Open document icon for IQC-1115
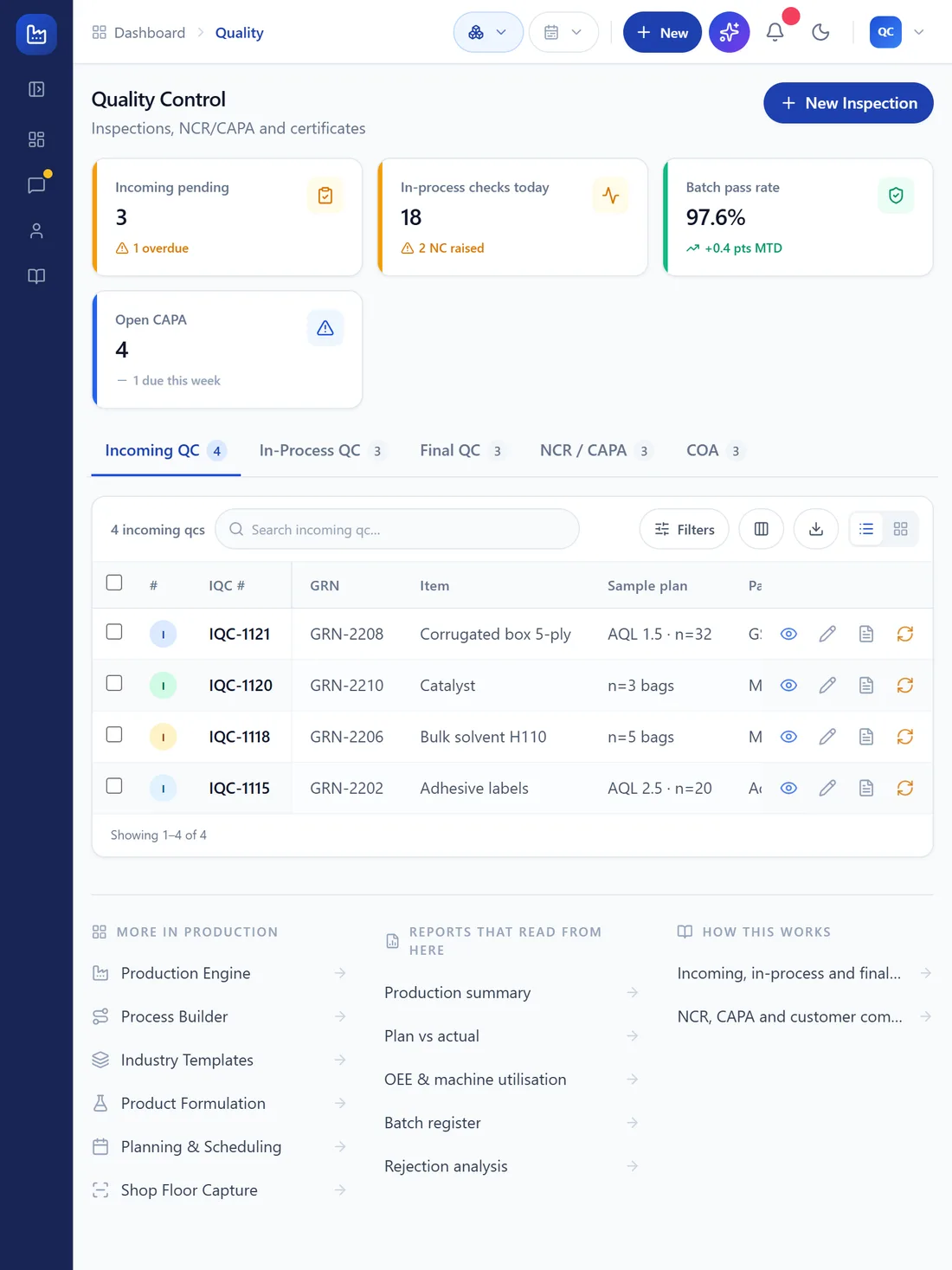The width and height of the screenshot is (952, 1270). pos(866,788)
